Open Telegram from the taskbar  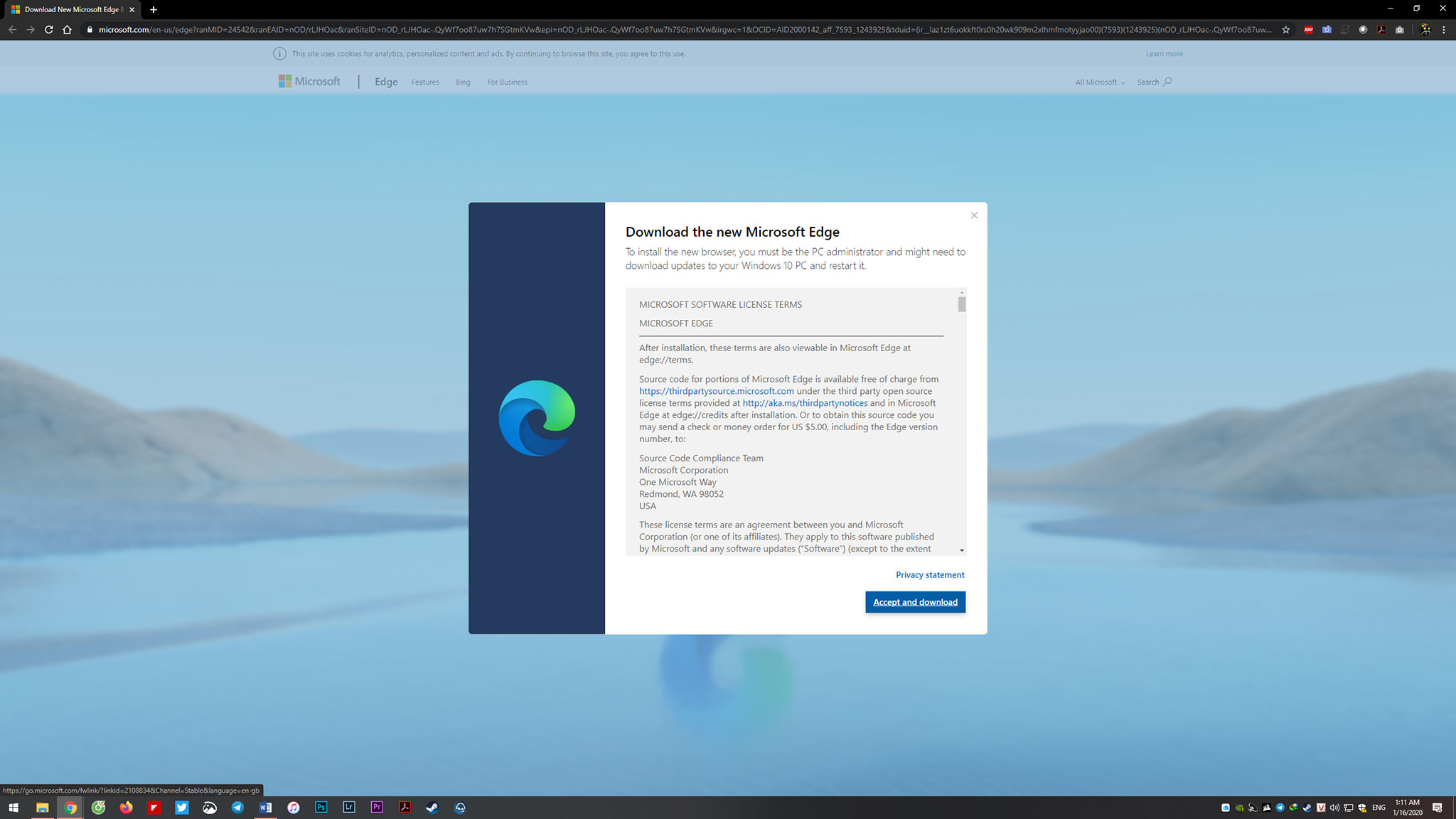pos(237,808)
